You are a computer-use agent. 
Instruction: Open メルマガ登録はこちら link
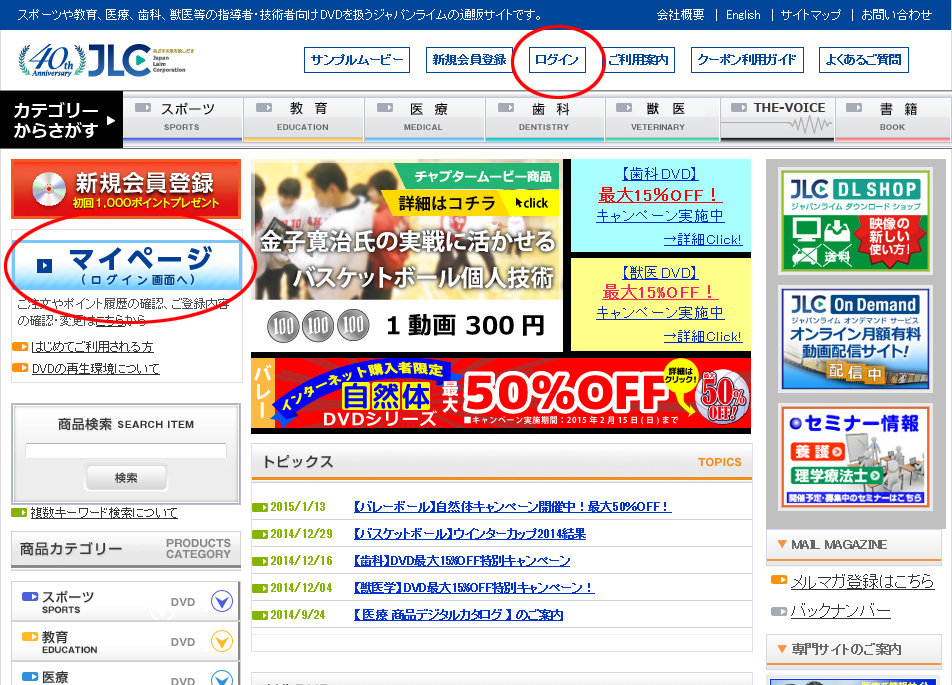(x=862, y=581)
